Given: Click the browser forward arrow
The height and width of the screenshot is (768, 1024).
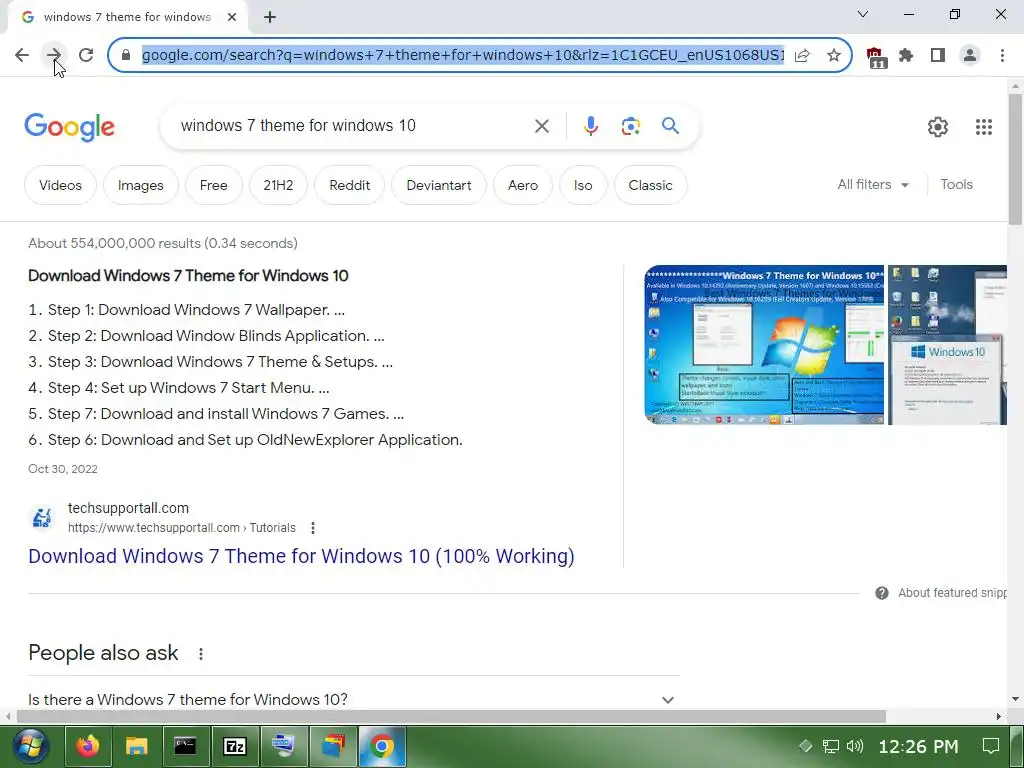Looking at the screenshot, I should (x=54, y=55).
